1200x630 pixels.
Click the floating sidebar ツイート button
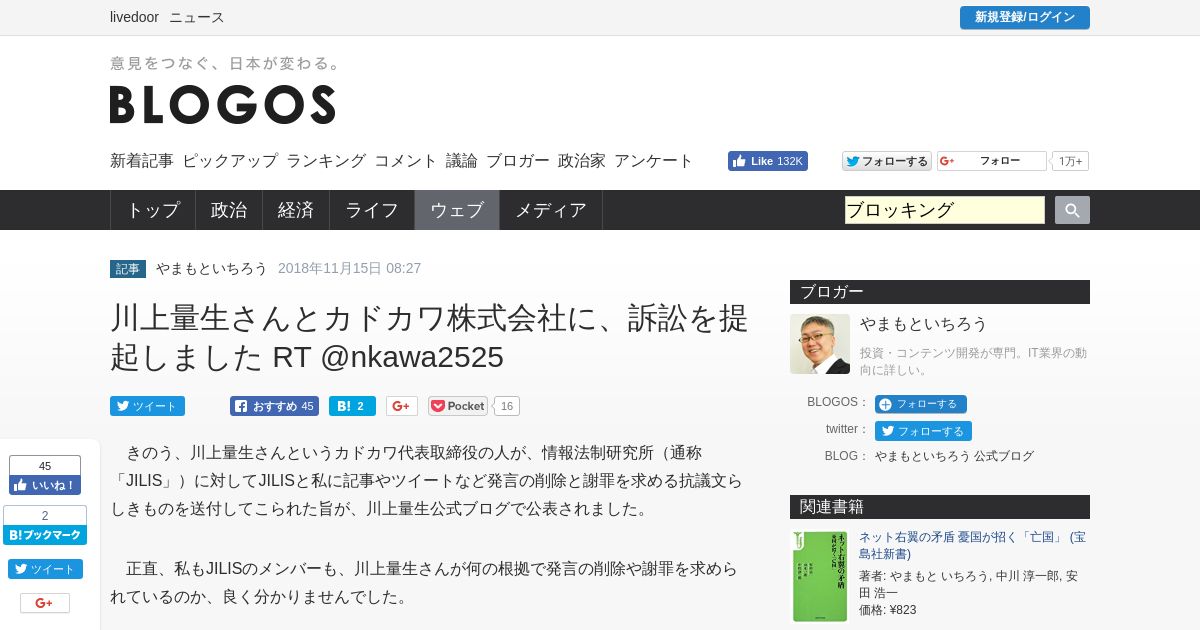(x=45, y=569)
